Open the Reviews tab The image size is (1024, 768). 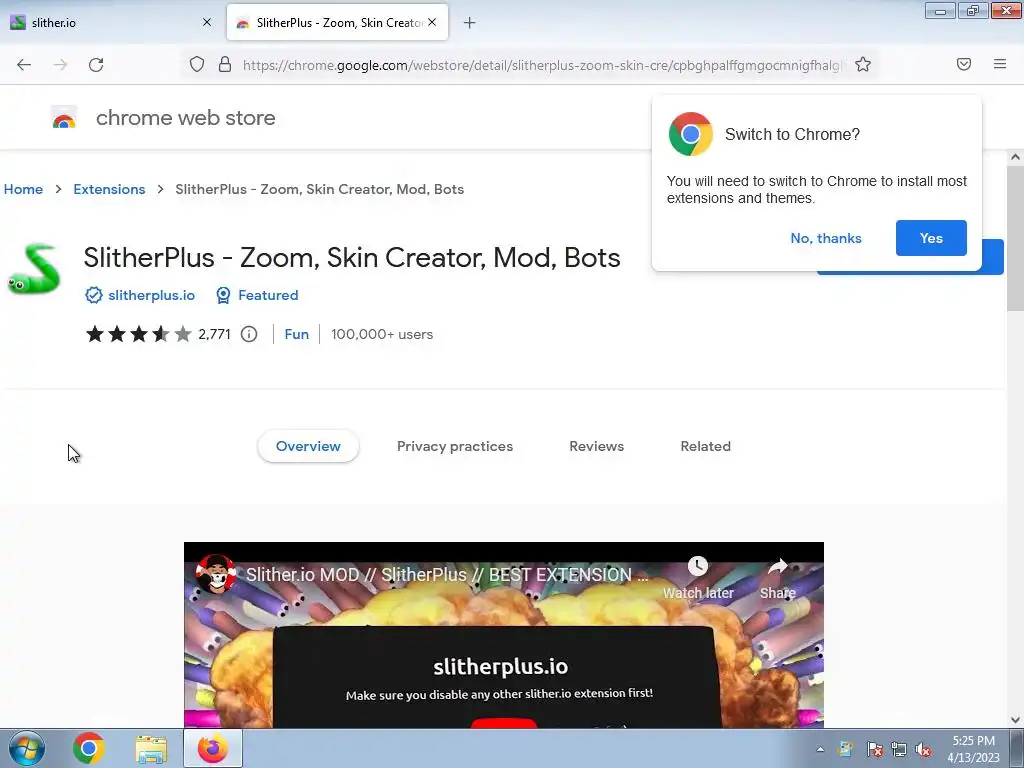[597, 446]
